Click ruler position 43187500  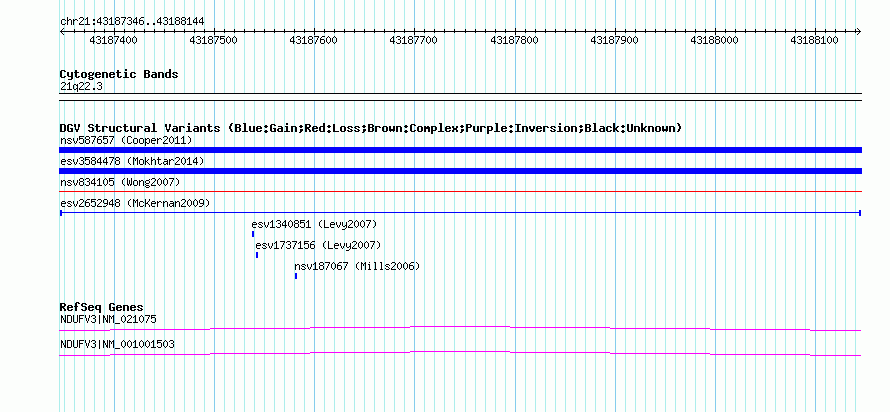[x=213, y=40]
